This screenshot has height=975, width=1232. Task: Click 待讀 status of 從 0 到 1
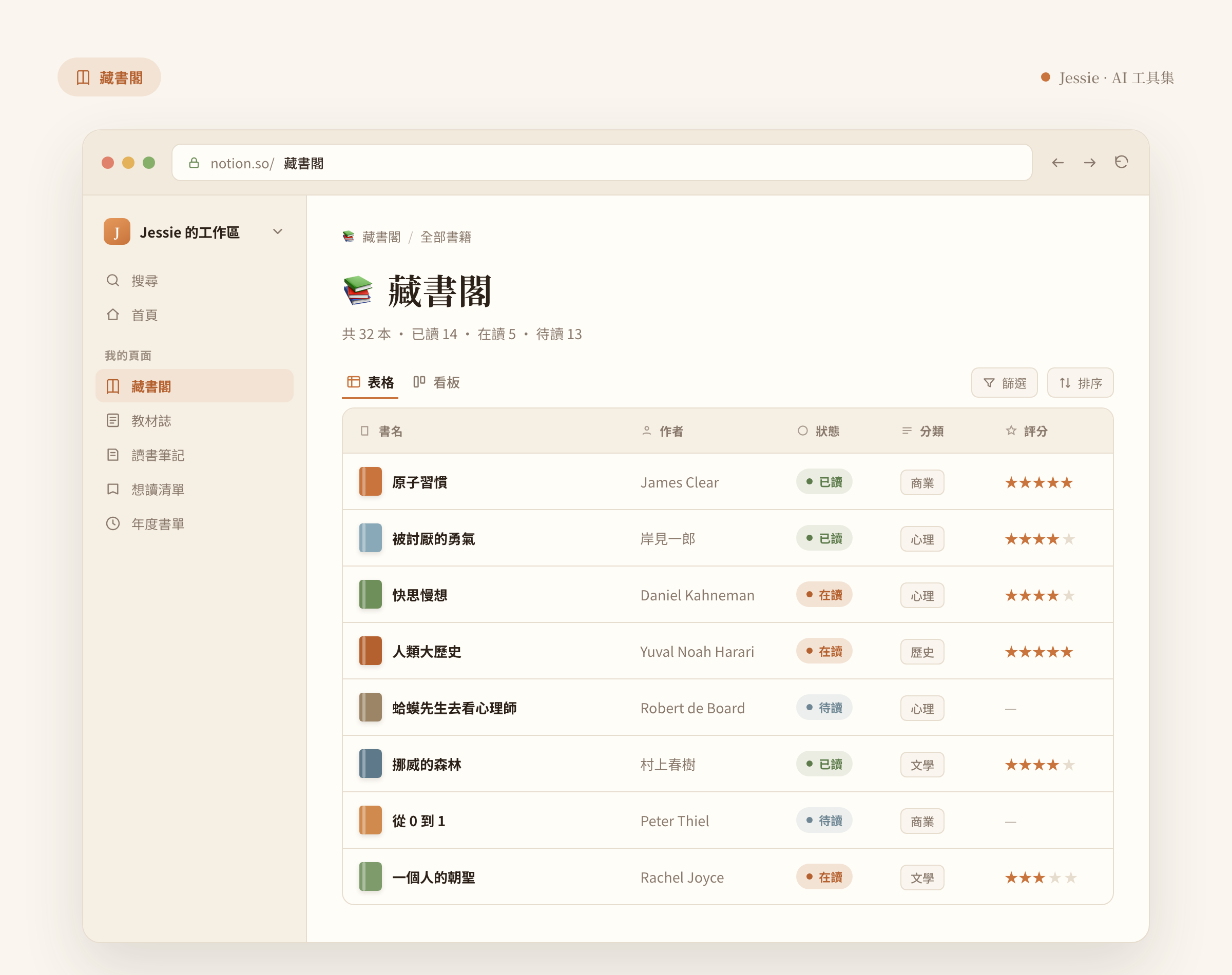coord(824,821)
